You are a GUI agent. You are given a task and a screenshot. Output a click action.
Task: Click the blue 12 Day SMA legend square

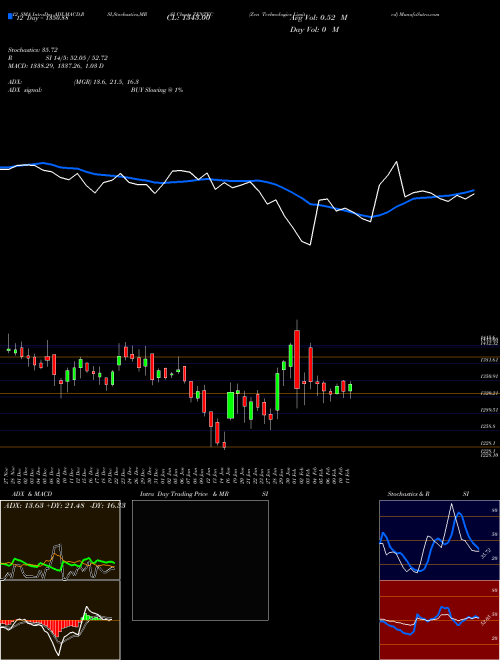(10, 17)
